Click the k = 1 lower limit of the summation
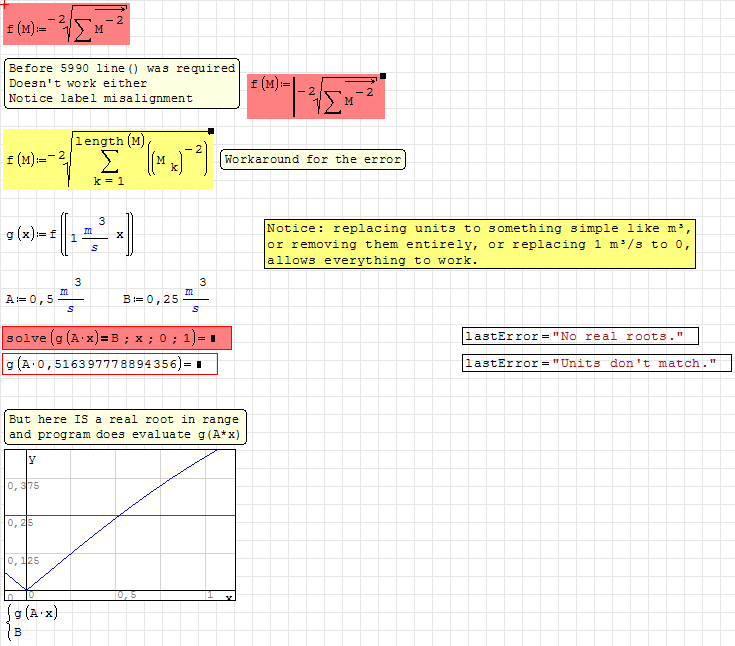 point(110,181)
